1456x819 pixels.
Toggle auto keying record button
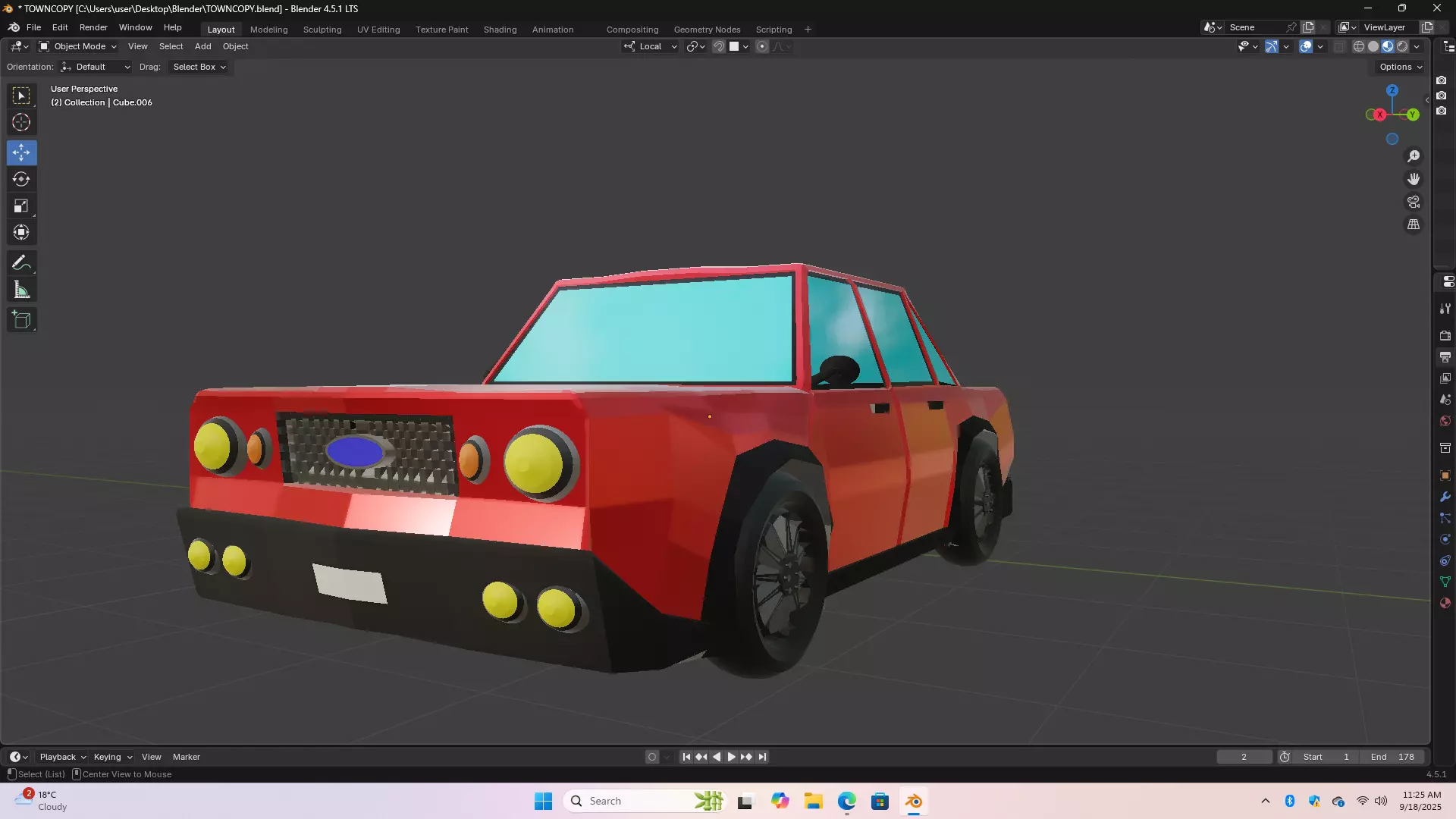point(652,757)
